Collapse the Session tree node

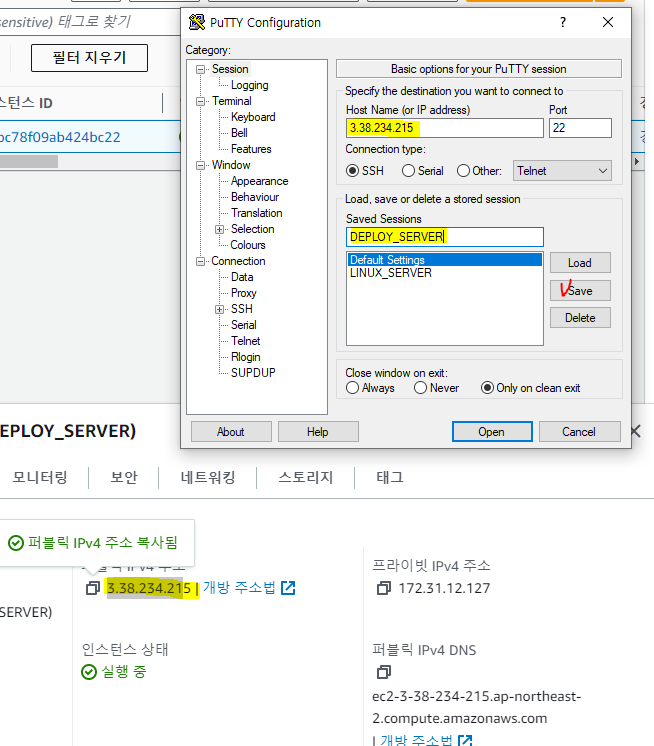click(x=201, y=69)
